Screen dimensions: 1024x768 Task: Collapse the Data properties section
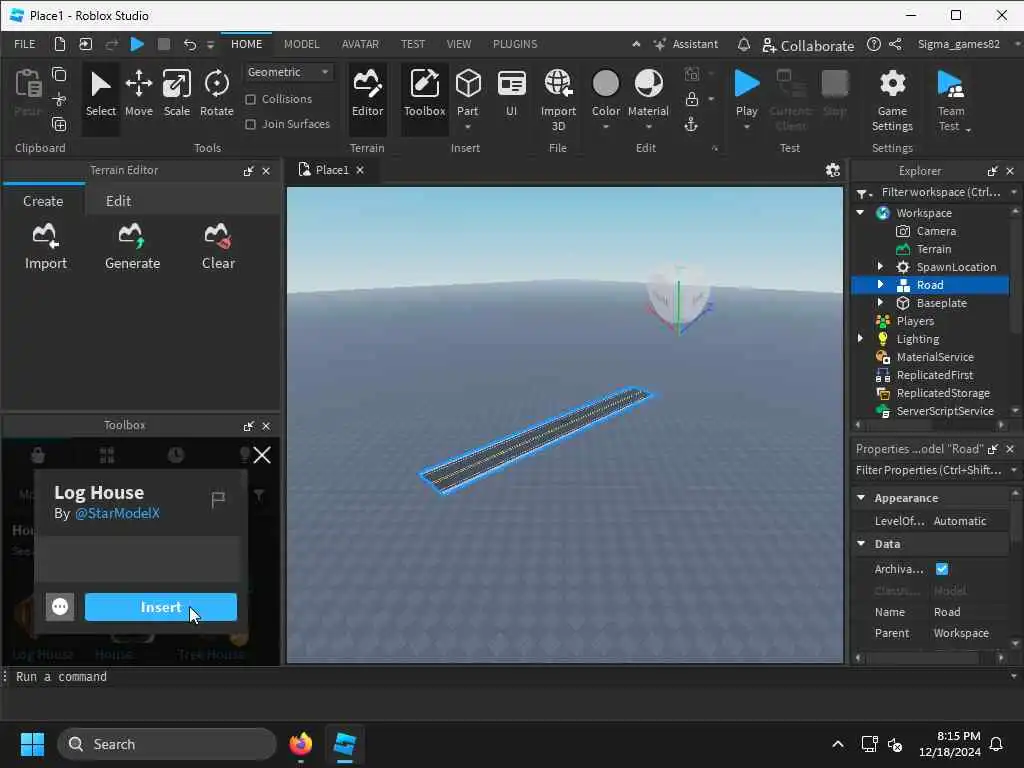coord(861,543)
